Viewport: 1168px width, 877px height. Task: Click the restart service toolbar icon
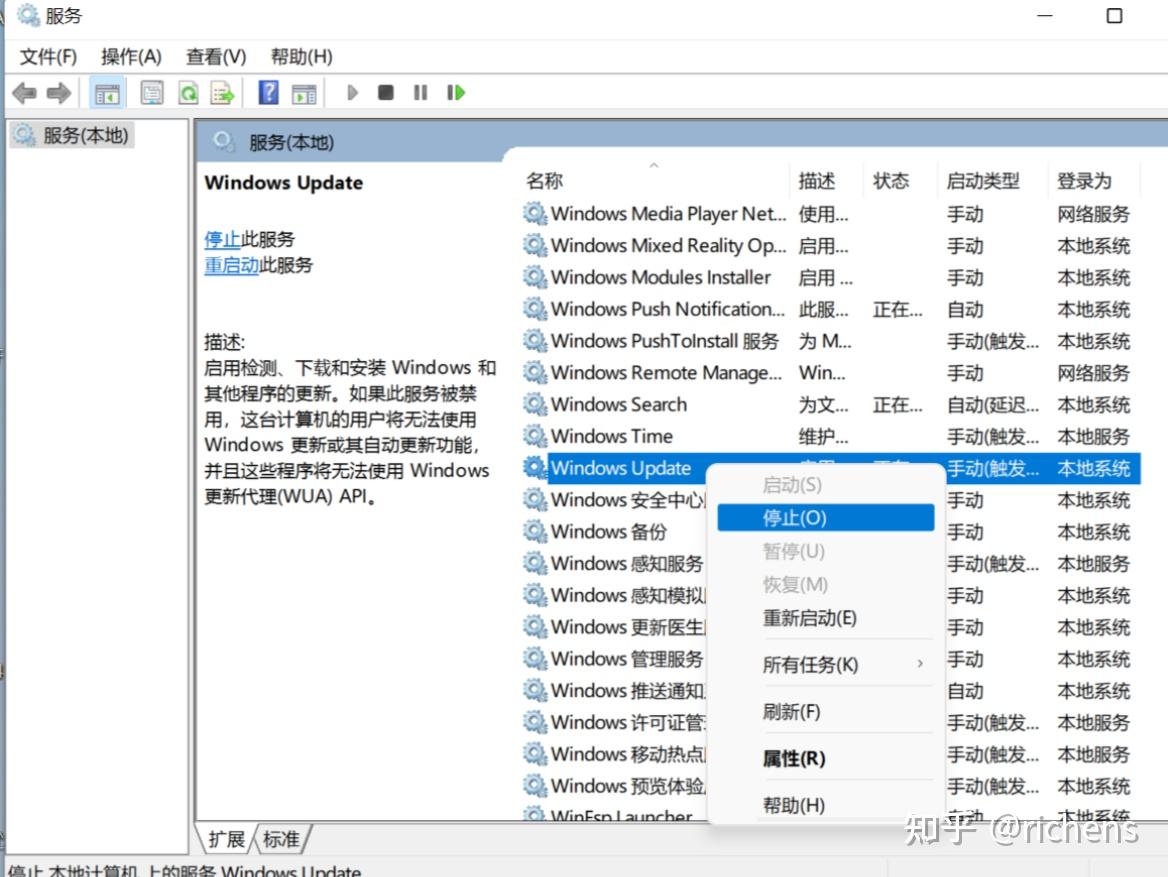pos(456,92)
